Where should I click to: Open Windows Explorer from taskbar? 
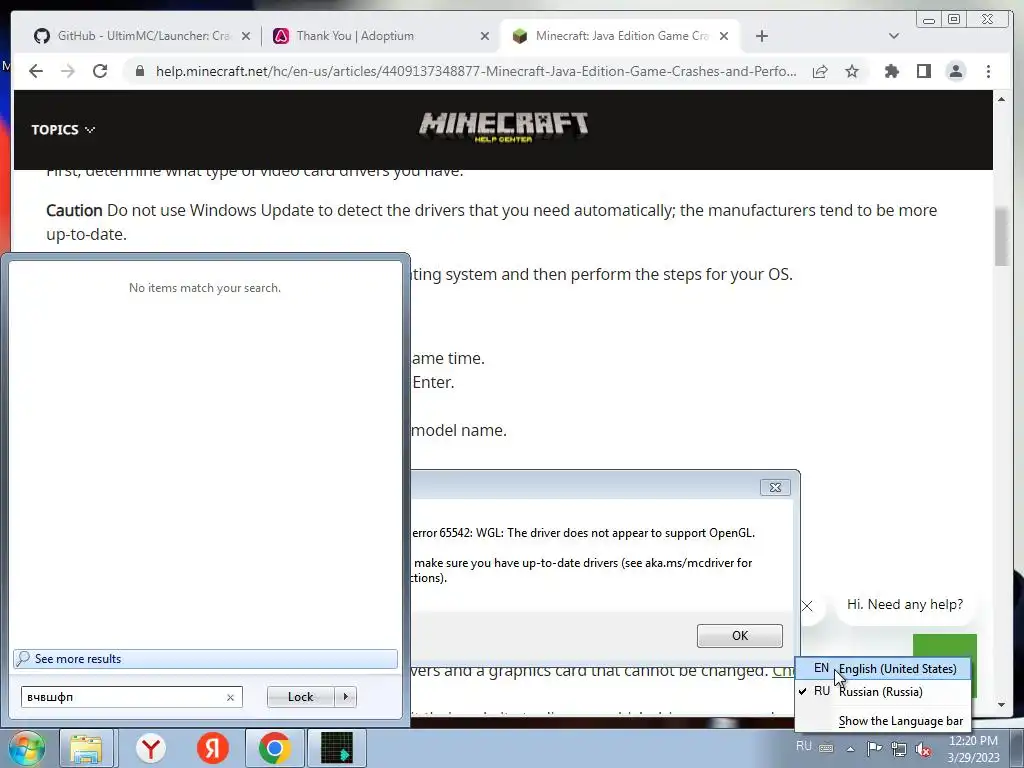(x=86, y=748)
